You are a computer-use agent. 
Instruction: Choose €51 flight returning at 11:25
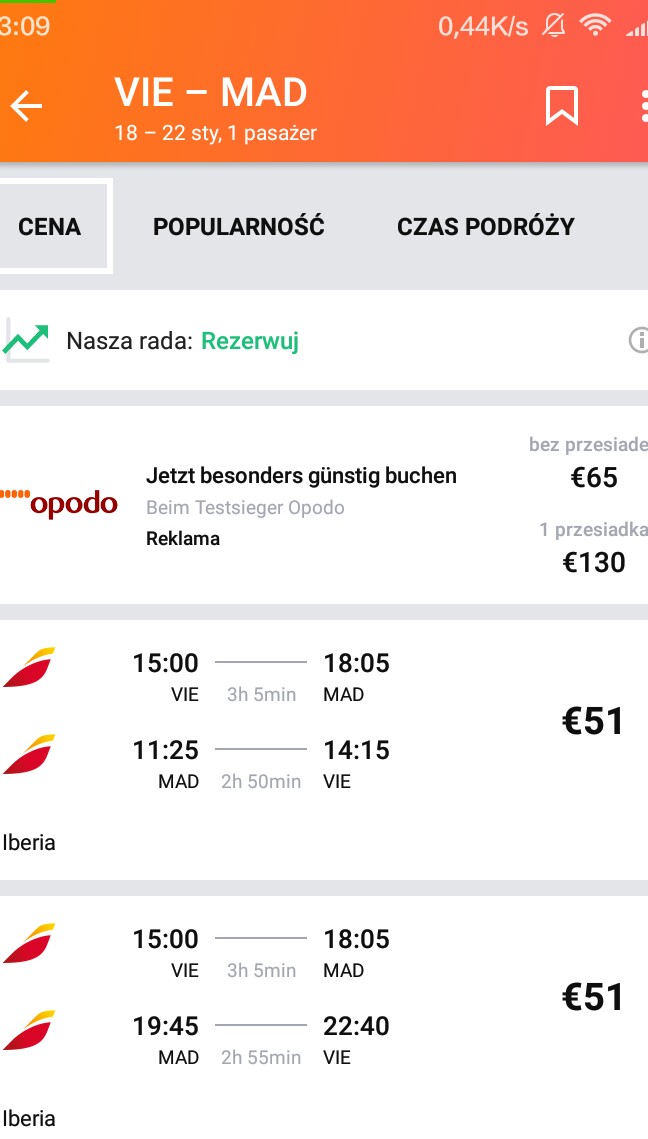[324, 749]
